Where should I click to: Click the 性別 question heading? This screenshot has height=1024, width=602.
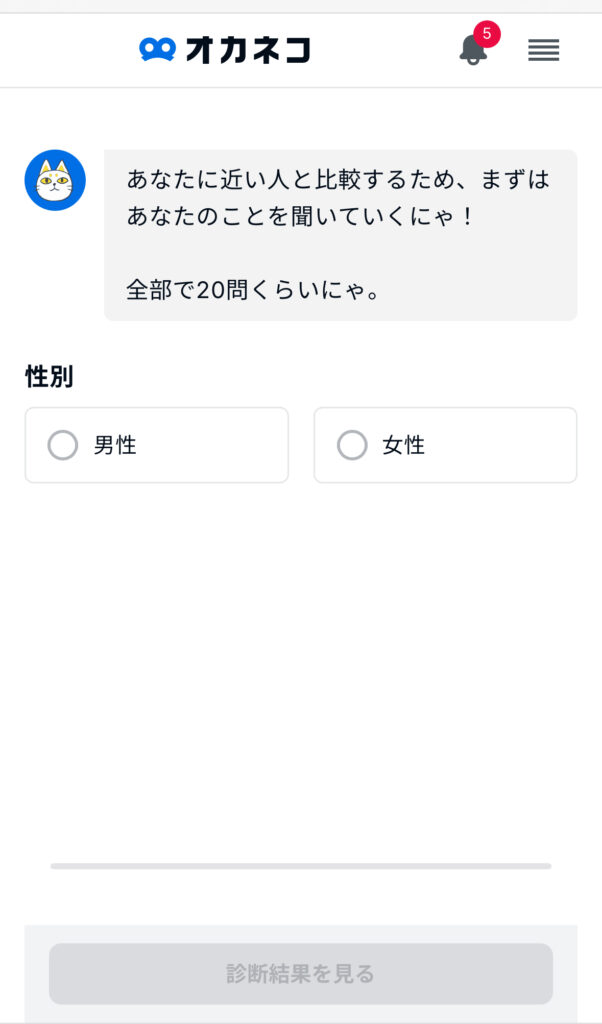(x=49, y=376)
